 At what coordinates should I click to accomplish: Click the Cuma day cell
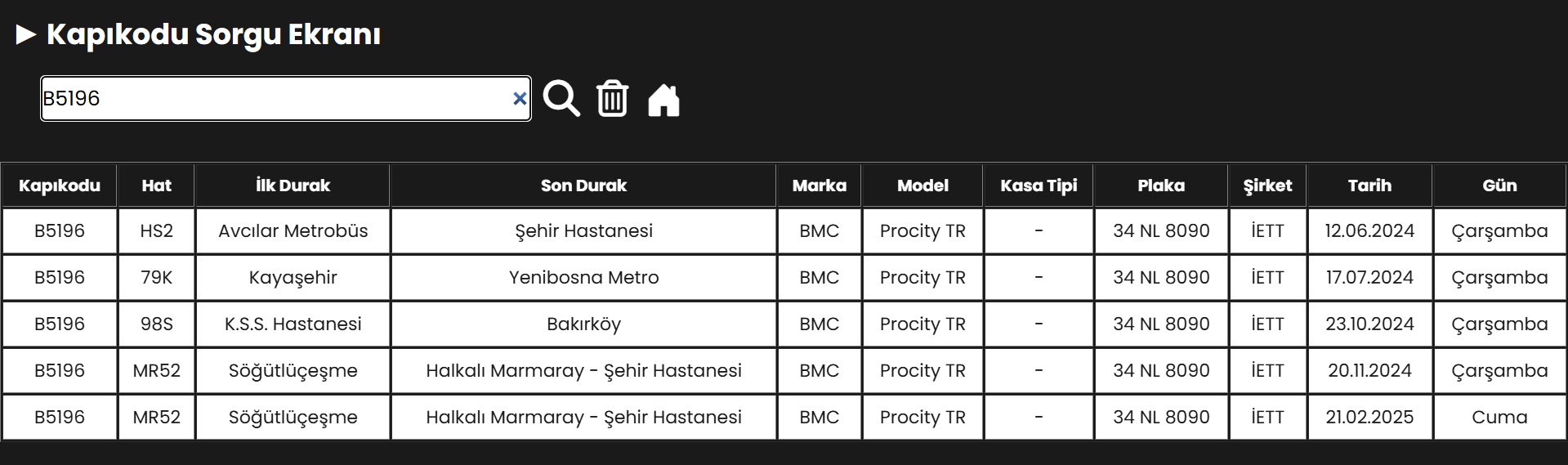[1499, 418]
